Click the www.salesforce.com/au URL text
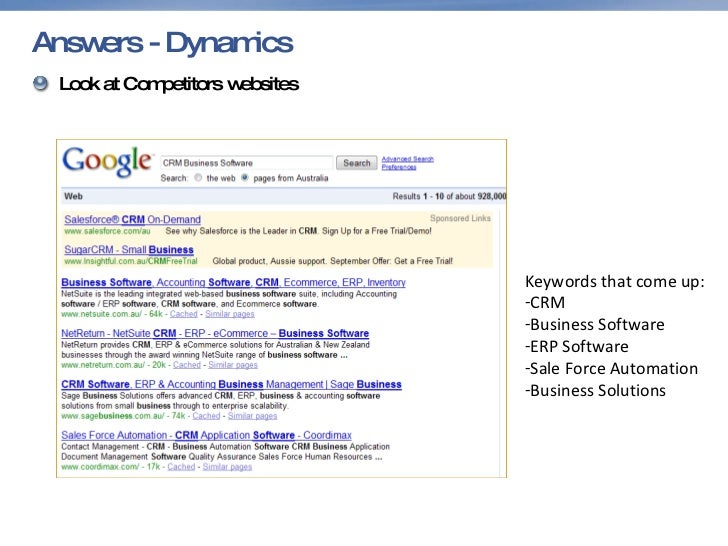Image resolution: width=728 pixels, height=546 pixels. click(107, 231)
